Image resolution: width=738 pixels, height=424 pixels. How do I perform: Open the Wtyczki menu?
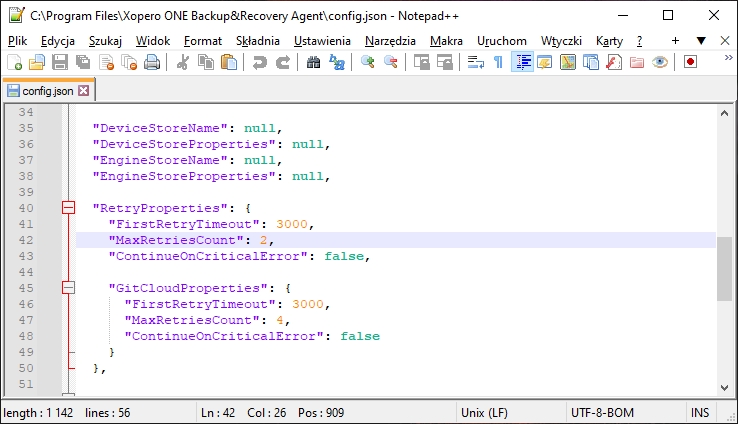(x=561, y=40)
